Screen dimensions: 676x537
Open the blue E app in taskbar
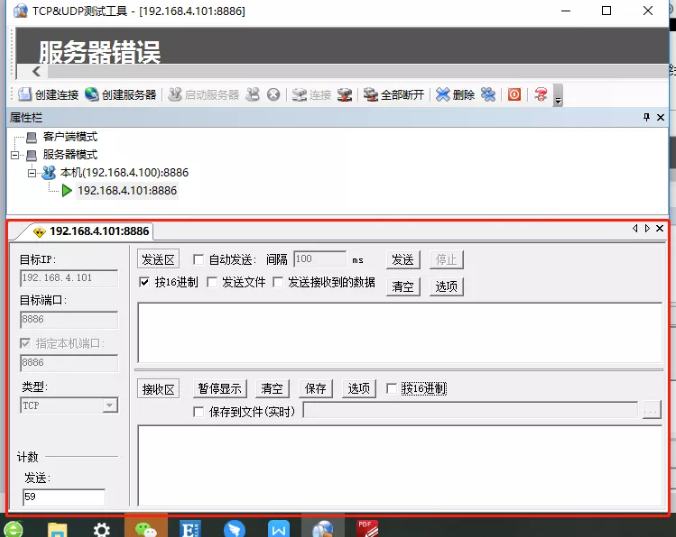point(190,529)
